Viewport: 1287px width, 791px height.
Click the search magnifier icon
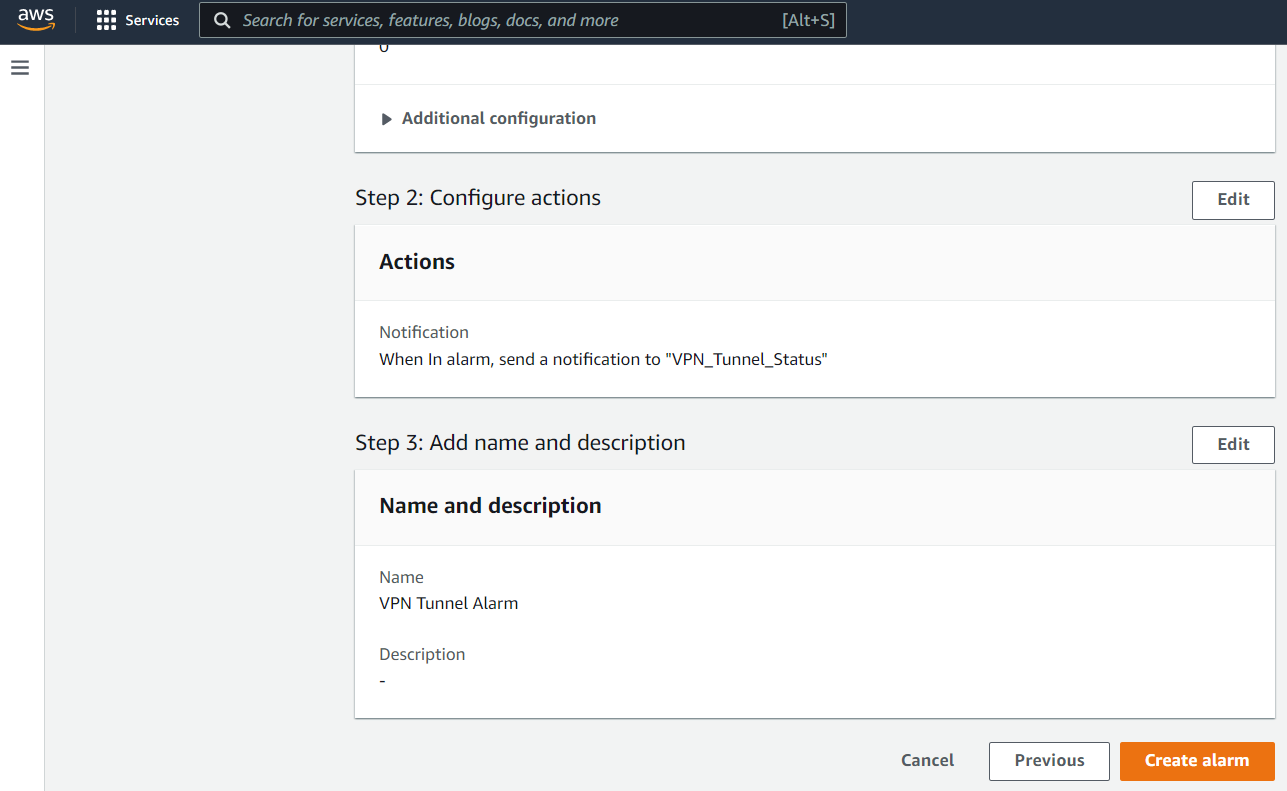click(x=222, y=20)
